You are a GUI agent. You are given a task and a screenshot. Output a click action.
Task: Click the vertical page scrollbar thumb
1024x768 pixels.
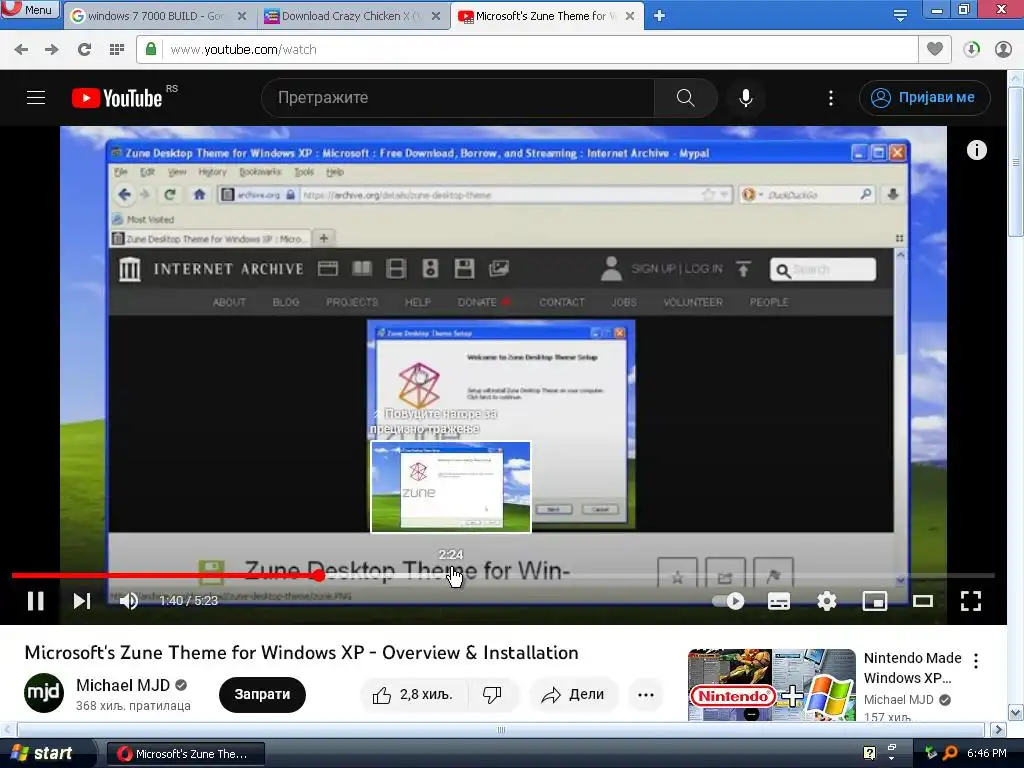1016,160
